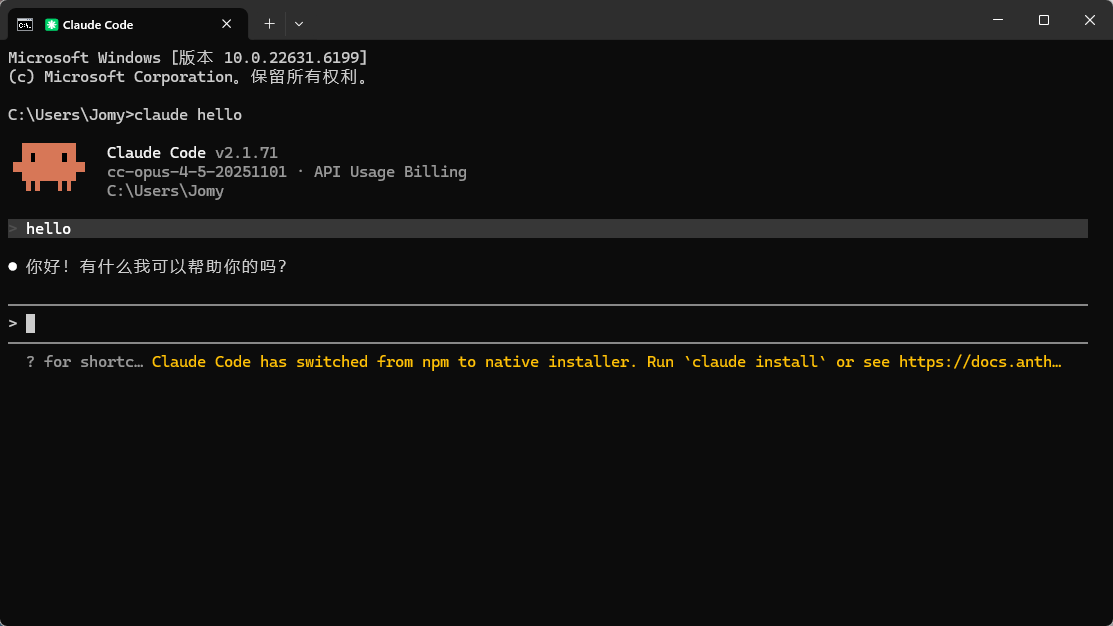The height and width of the screenshot is (626, 1113).
Task: Minimize the terminal window
Action: pos(997,20)
